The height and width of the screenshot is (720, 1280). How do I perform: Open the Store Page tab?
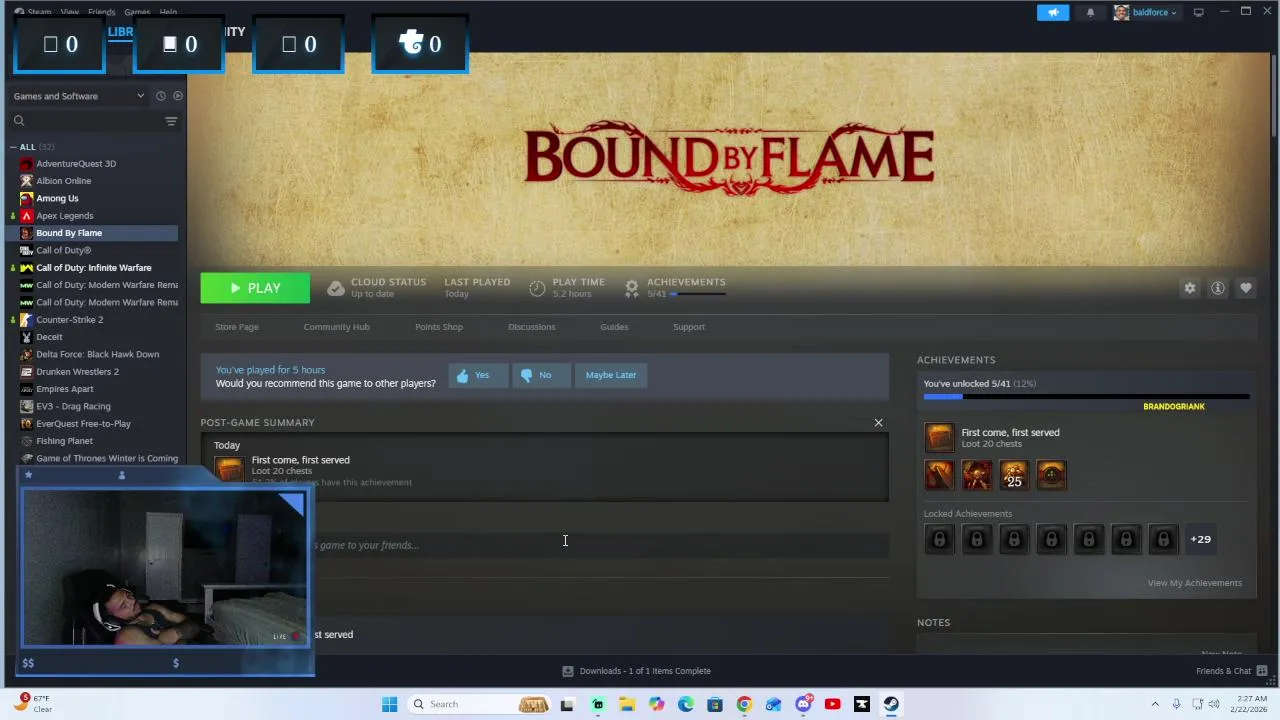(237, 327)
